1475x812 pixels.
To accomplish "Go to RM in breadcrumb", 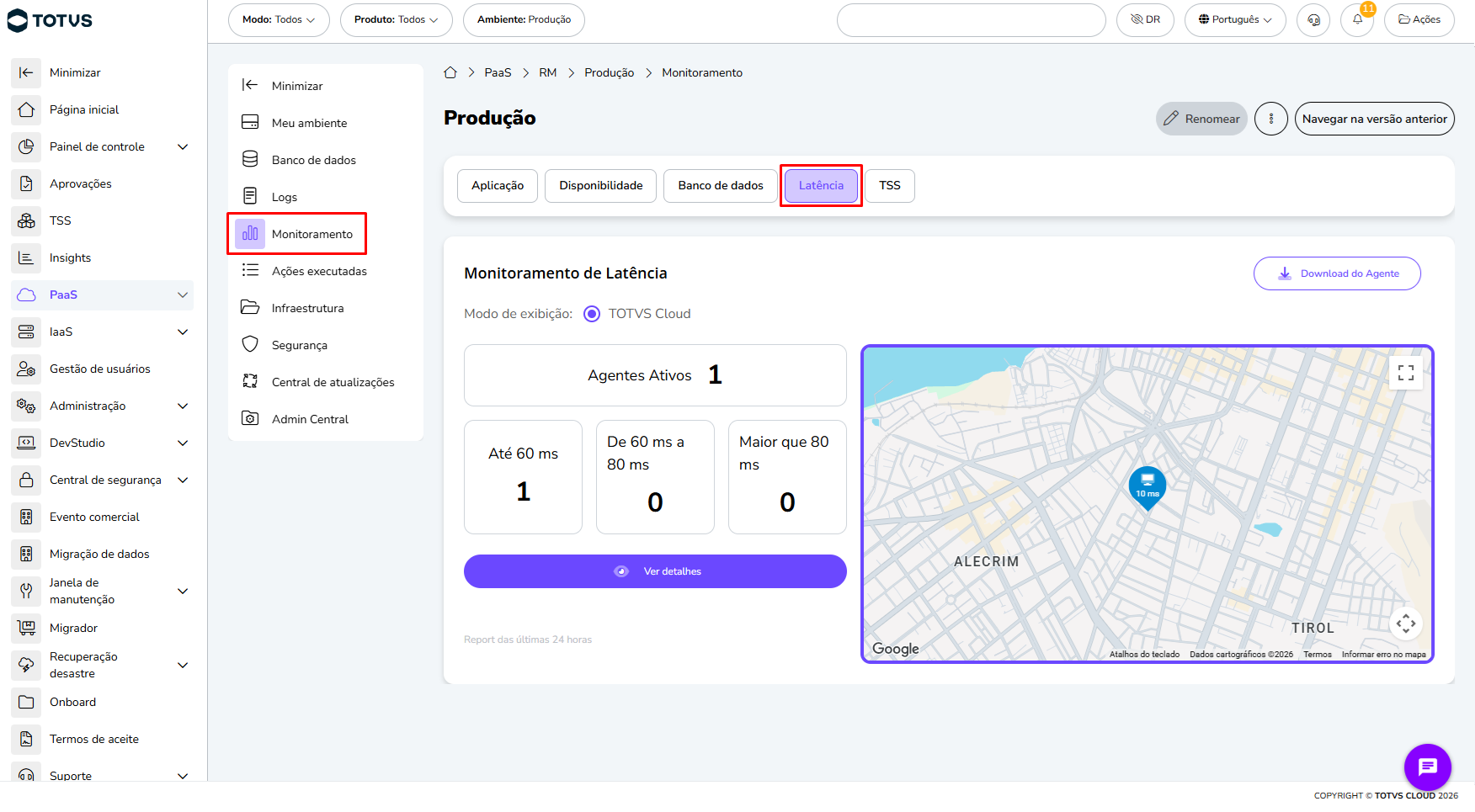I will pyautogui.click(x=548, y=73).
